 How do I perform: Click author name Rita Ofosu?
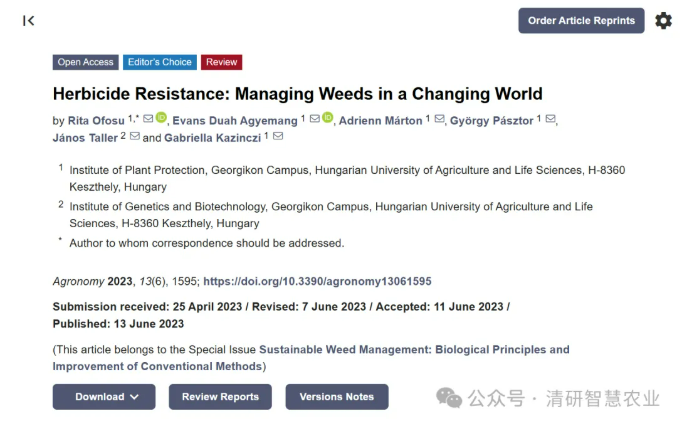pyautogui.click(x=97, y=121)
